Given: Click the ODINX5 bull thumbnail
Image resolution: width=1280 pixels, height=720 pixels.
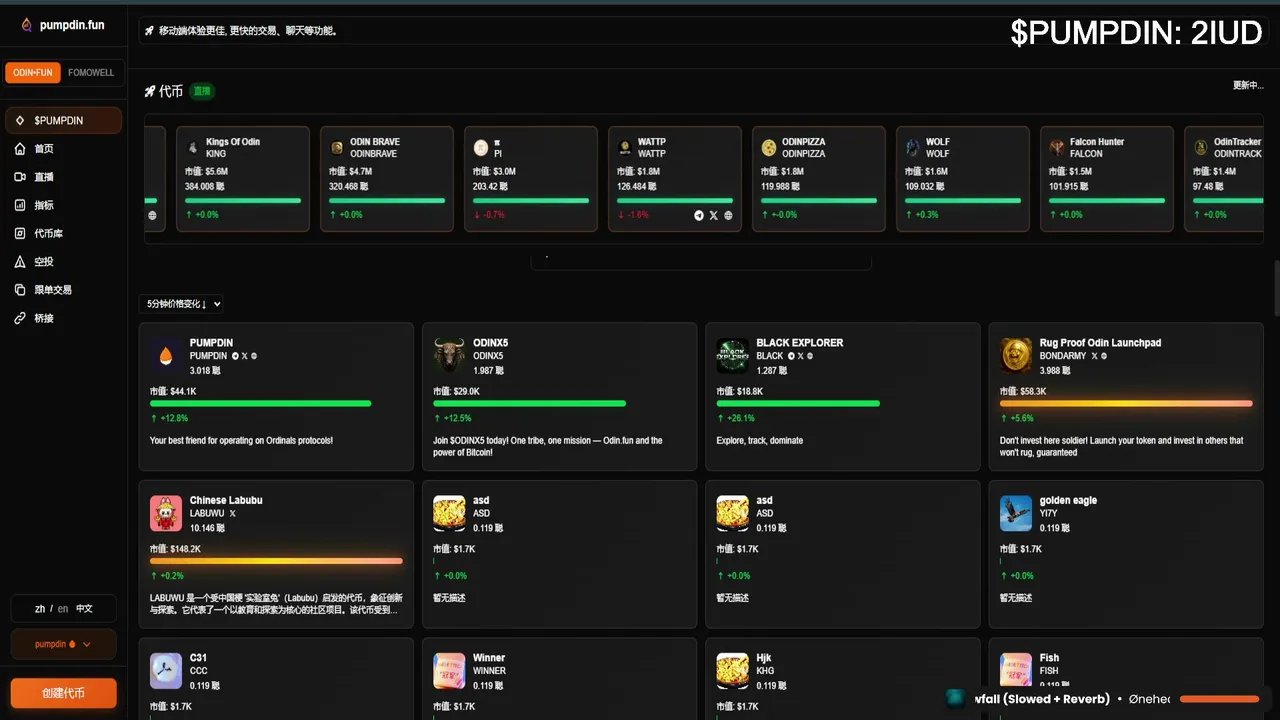Looking at the screenshot, I should coord(449,355).
